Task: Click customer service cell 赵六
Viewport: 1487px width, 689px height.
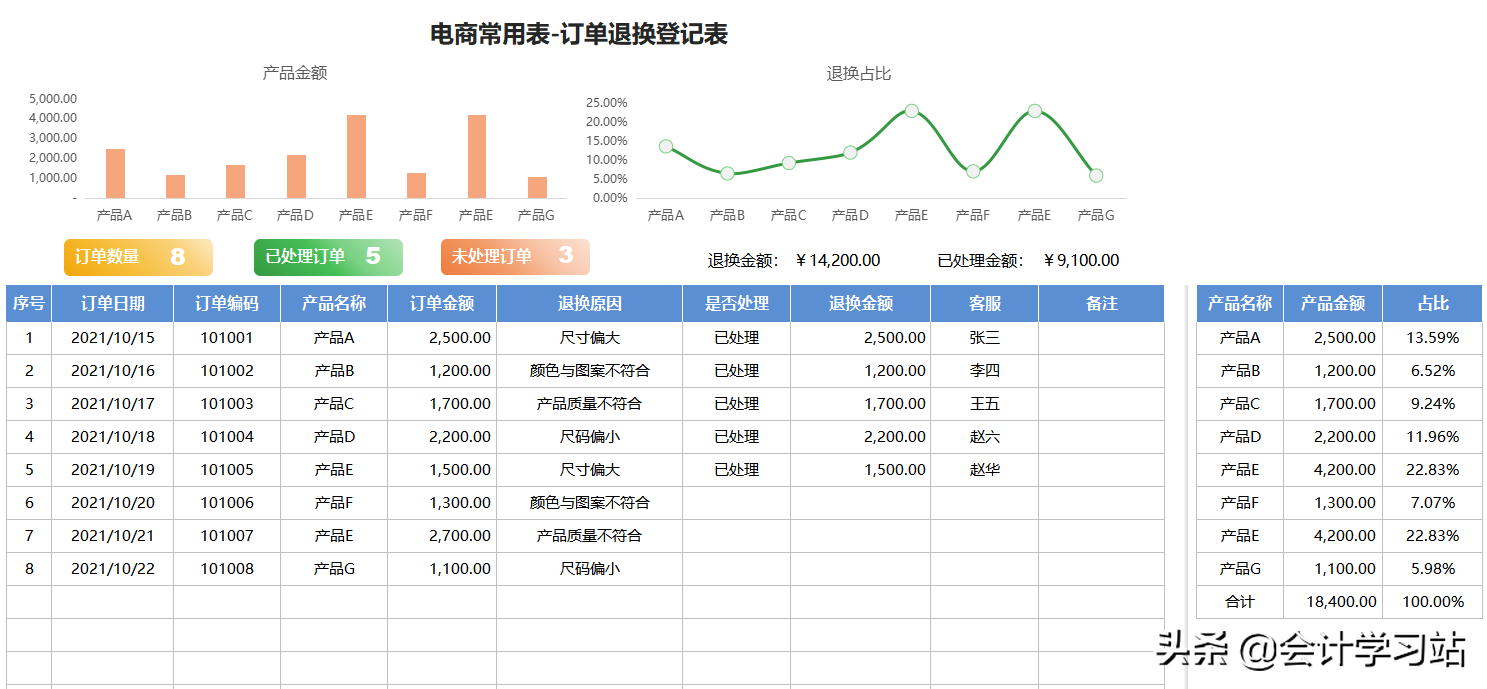Action: tap(985, 437)
